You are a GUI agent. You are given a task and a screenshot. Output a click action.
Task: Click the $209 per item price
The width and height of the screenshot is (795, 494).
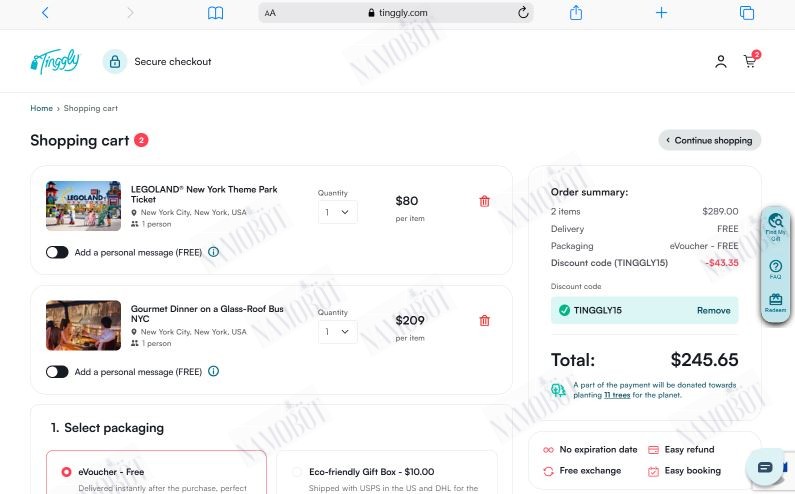(x=410, y=320)
